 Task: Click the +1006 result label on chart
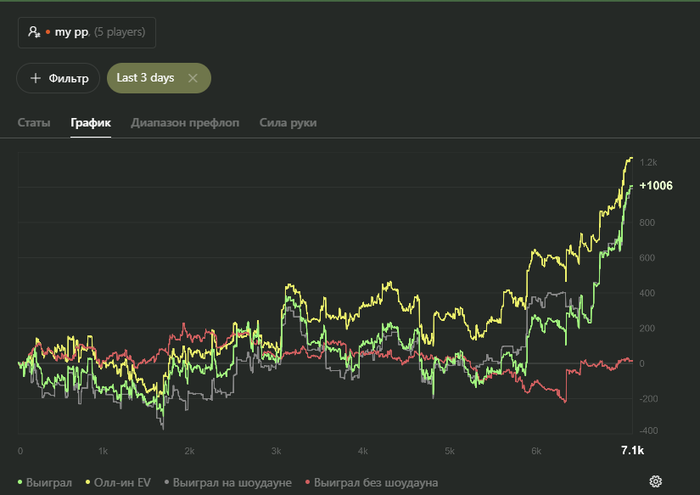click(656, 186)
